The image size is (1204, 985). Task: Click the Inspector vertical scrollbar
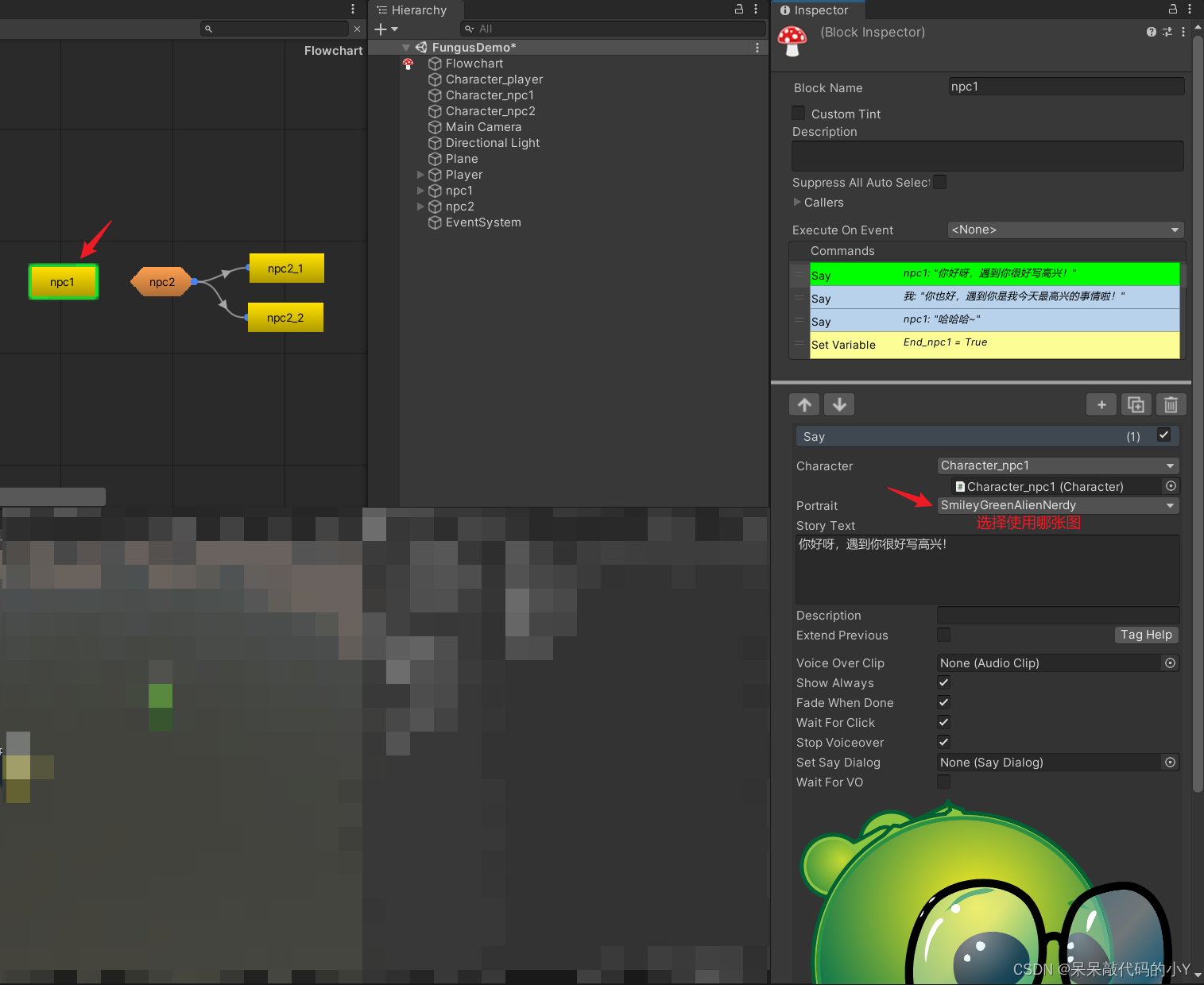click(x=1198, y=413)
